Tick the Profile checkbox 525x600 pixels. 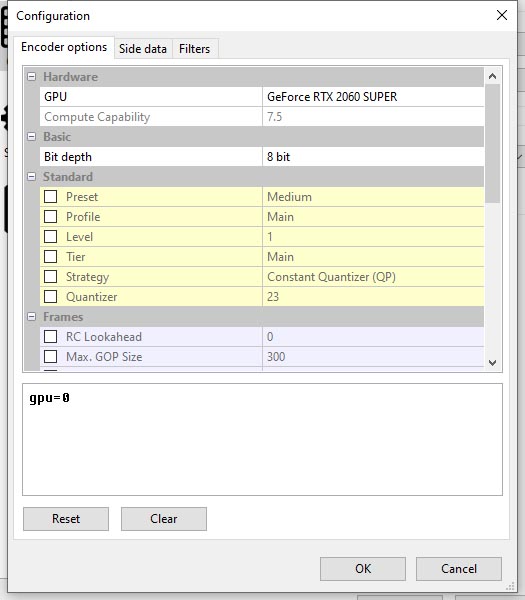[51, 217]
